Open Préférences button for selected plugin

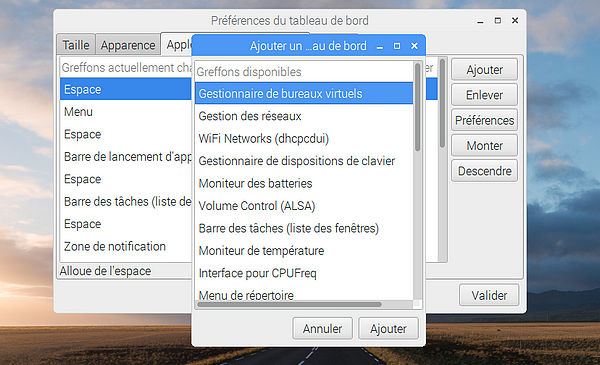tap(484, 120)
